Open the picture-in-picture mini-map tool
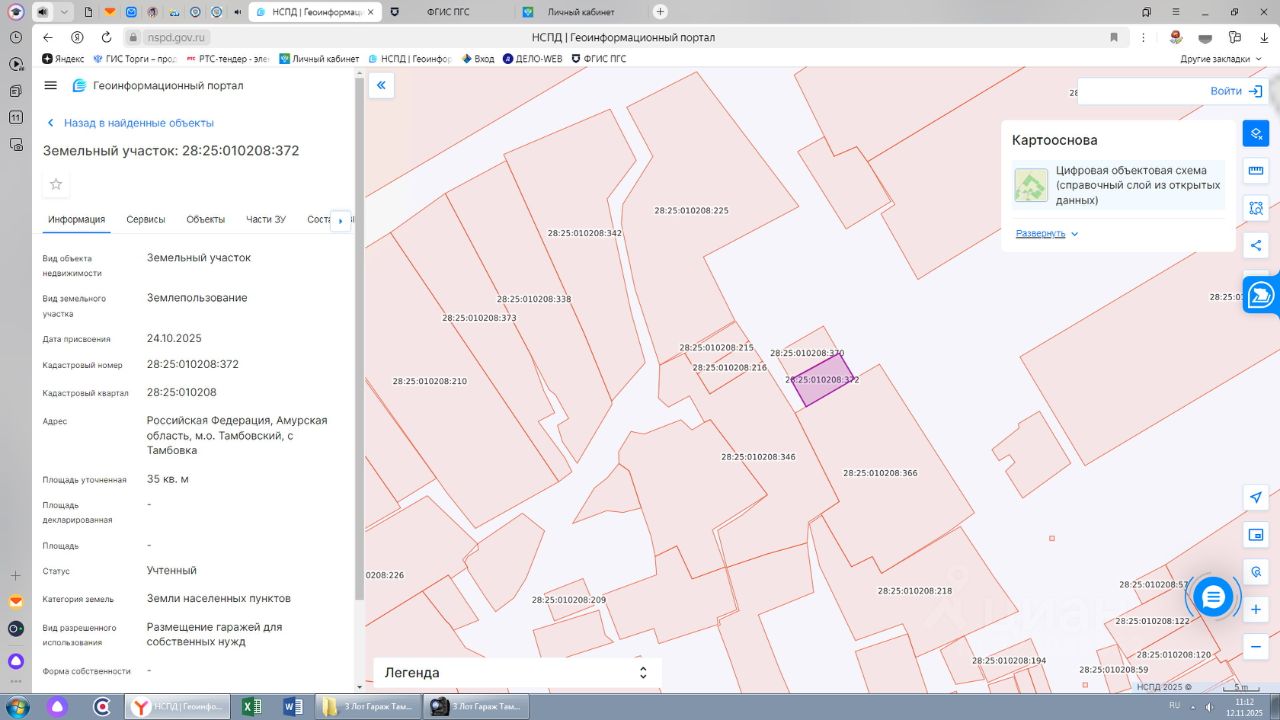The height and width of the screenshot is (720, 1280). [1256, 535]
